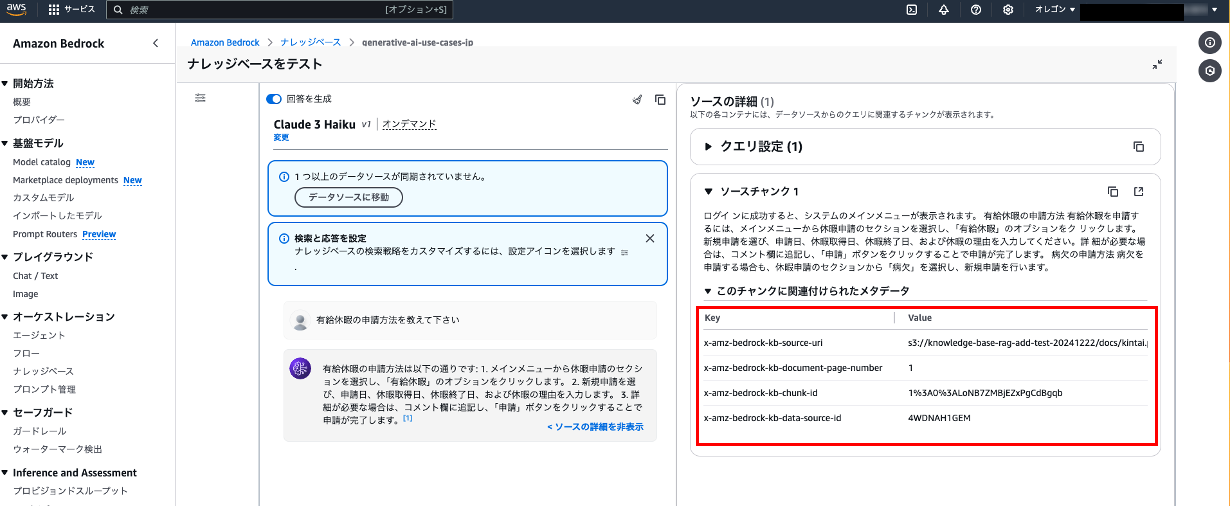This screenshot has height=506, width=1230.
Task: Click the オンデマンド throughput label
Action: pyautogui.click(x=410, y=124)
